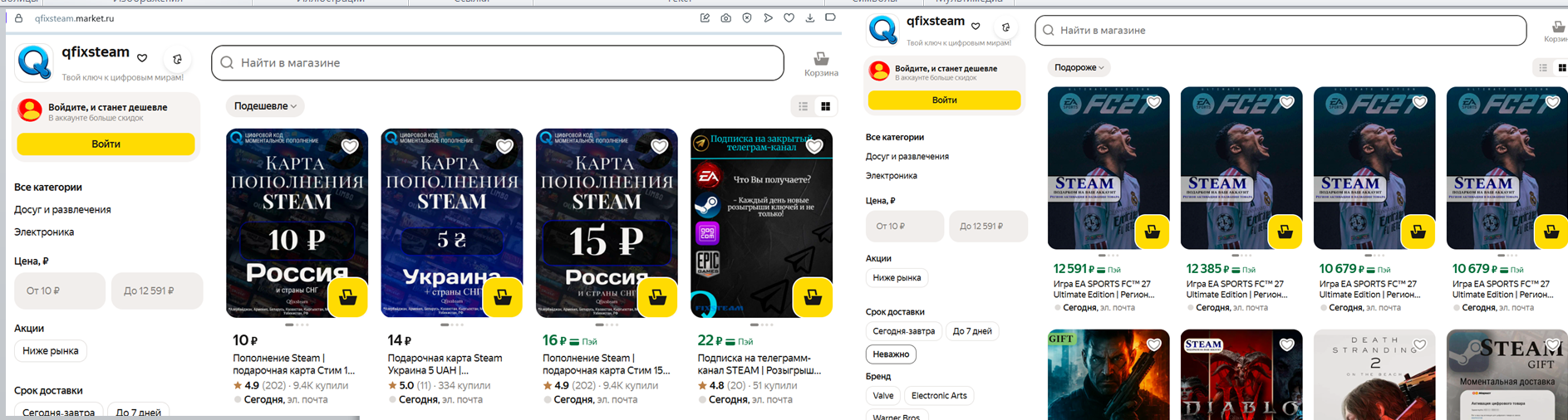The image size is (1568, 420).
Task: Click the padlock site info icon beside the URL
Action: tap(19, 17)
